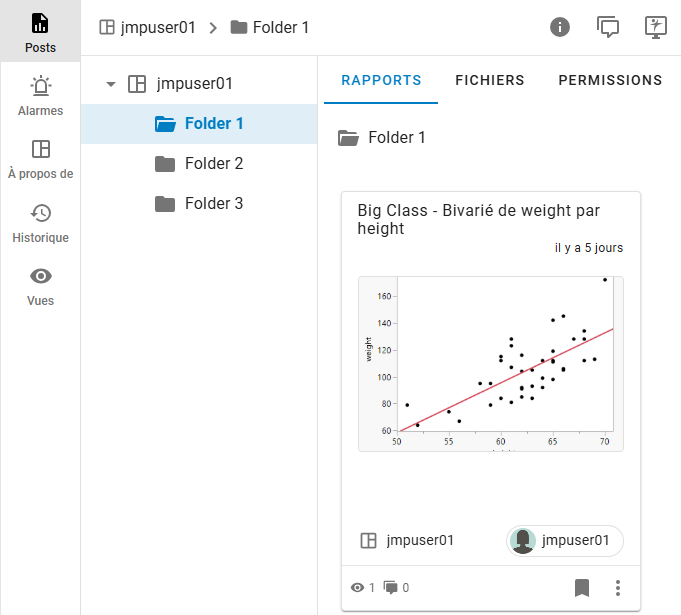
Task: Bookmark the Big Class report
Action: 582,587
